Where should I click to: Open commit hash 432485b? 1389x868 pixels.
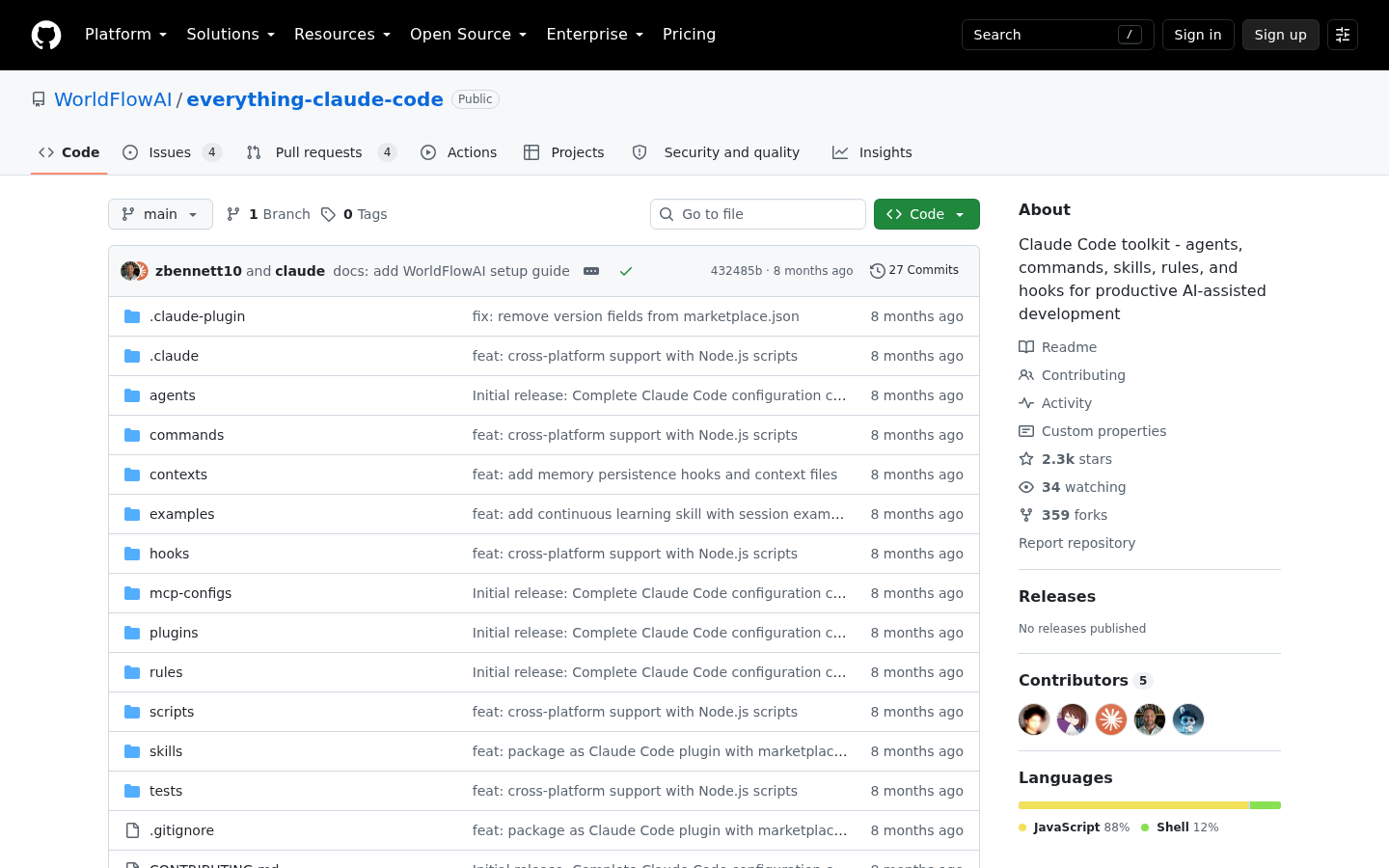pos(736,271)
